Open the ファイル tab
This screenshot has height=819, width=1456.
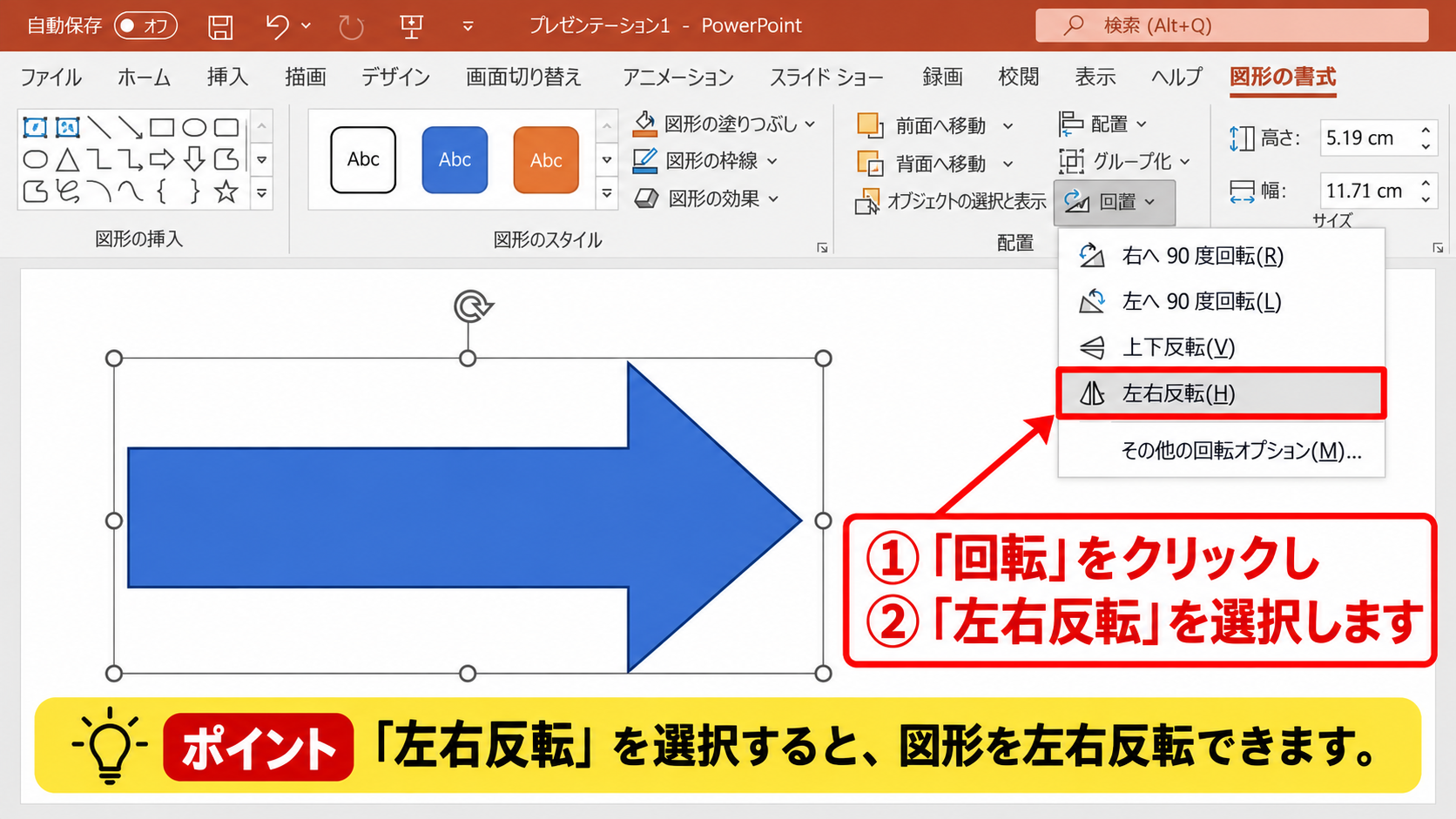[51, 77]
